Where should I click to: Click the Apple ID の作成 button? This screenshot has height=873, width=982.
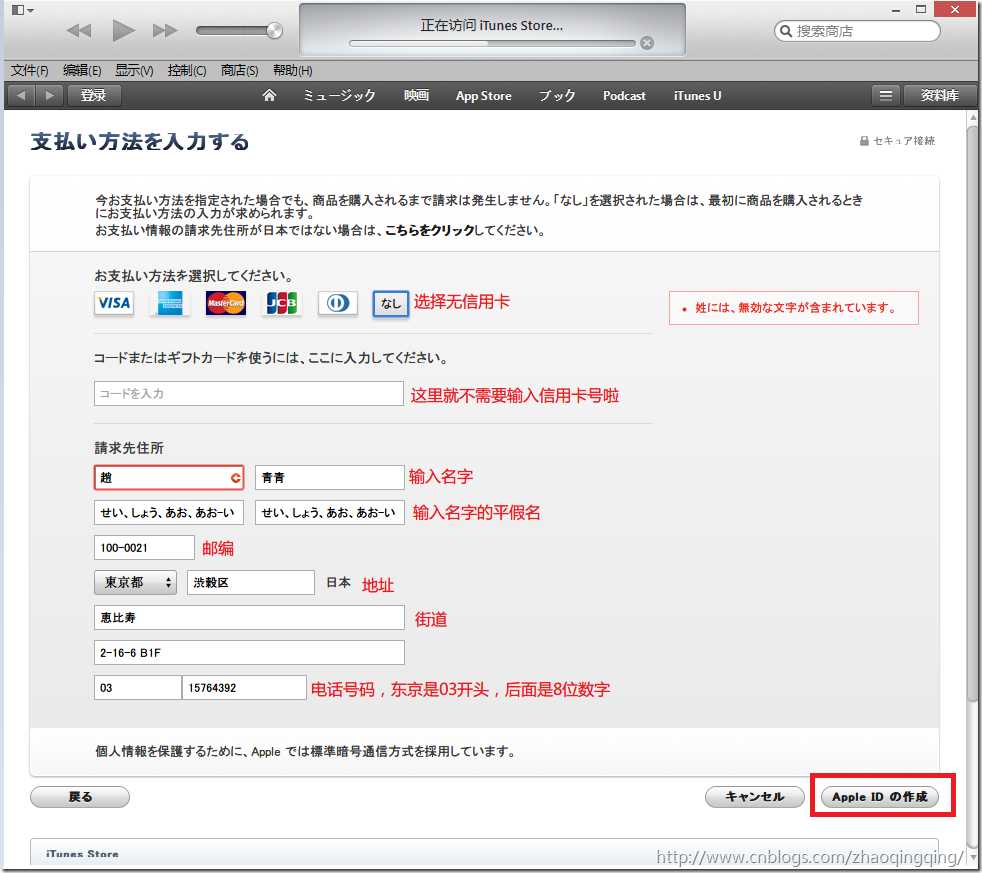881,796
